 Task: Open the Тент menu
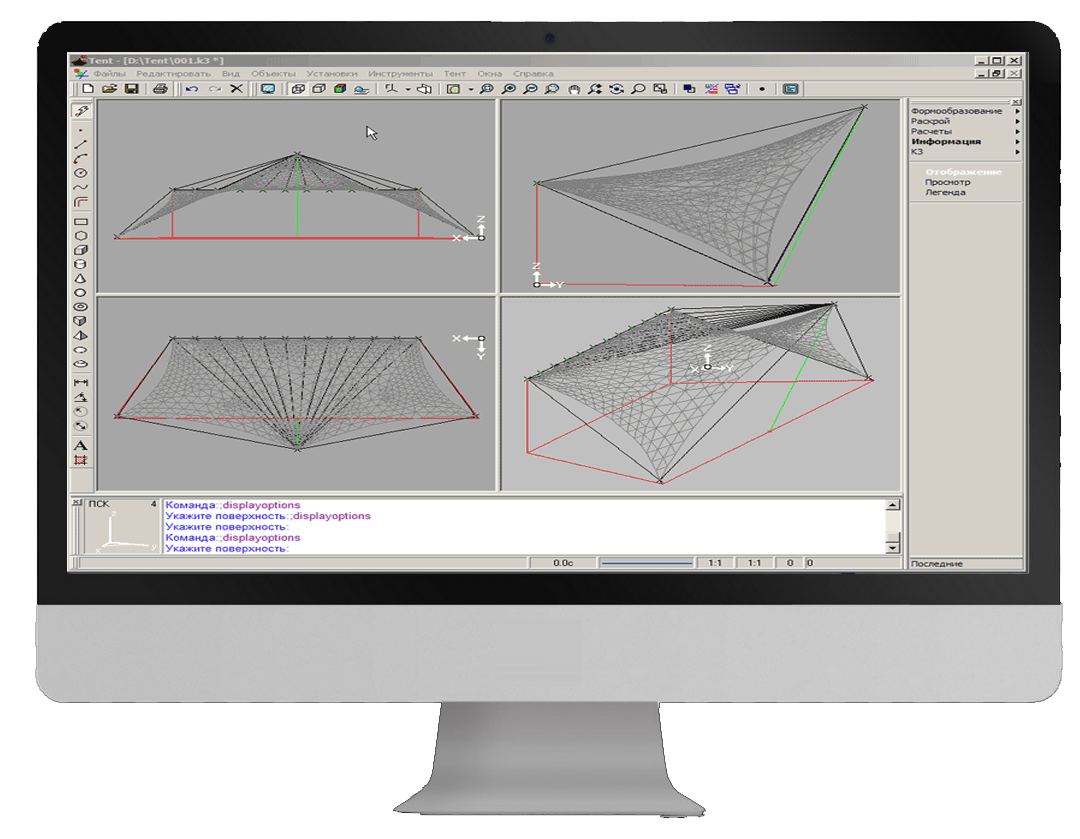(455, 74)
